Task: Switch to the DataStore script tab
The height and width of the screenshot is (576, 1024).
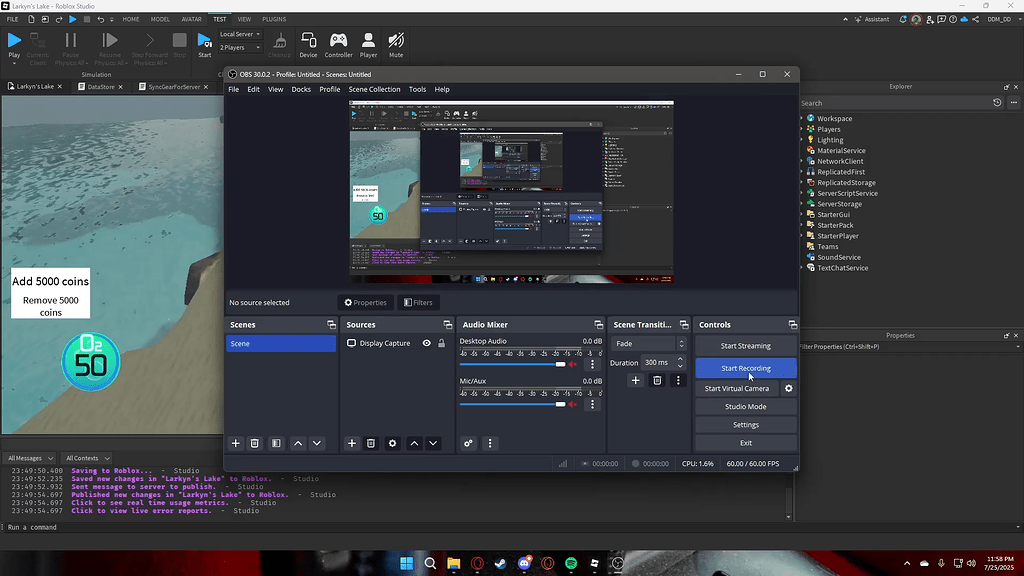Action: coord(100,86)
